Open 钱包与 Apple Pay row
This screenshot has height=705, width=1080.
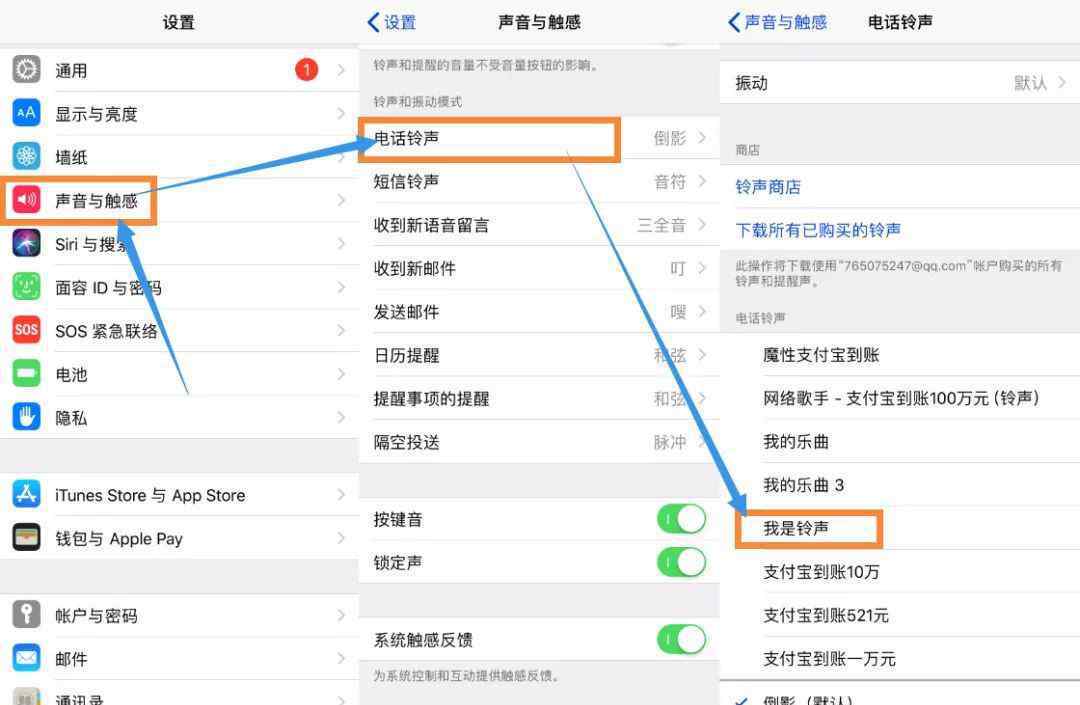[179, 538]
